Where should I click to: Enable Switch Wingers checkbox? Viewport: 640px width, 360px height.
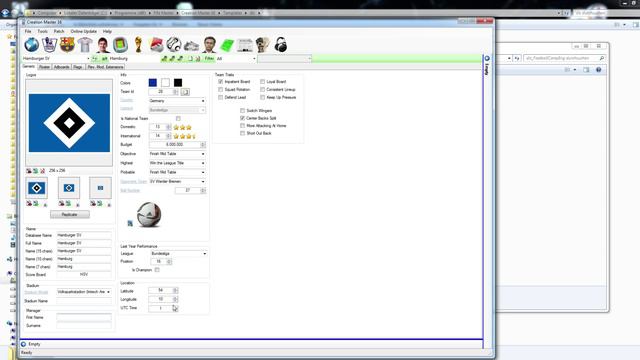pyautogui.click(x=242, y=111)
